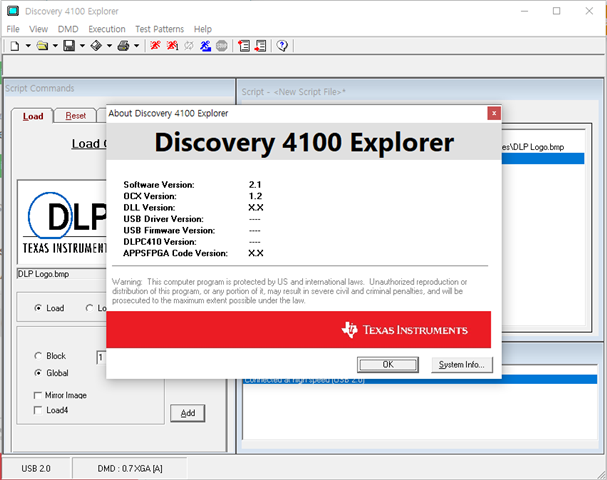Click the diamond DMD chip toolbar icon
607x480 pixels.
click(x=96, y=46)
